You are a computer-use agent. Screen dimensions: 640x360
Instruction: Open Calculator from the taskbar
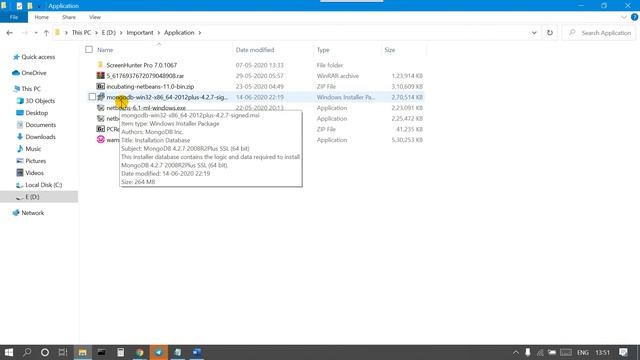[120, 352]
